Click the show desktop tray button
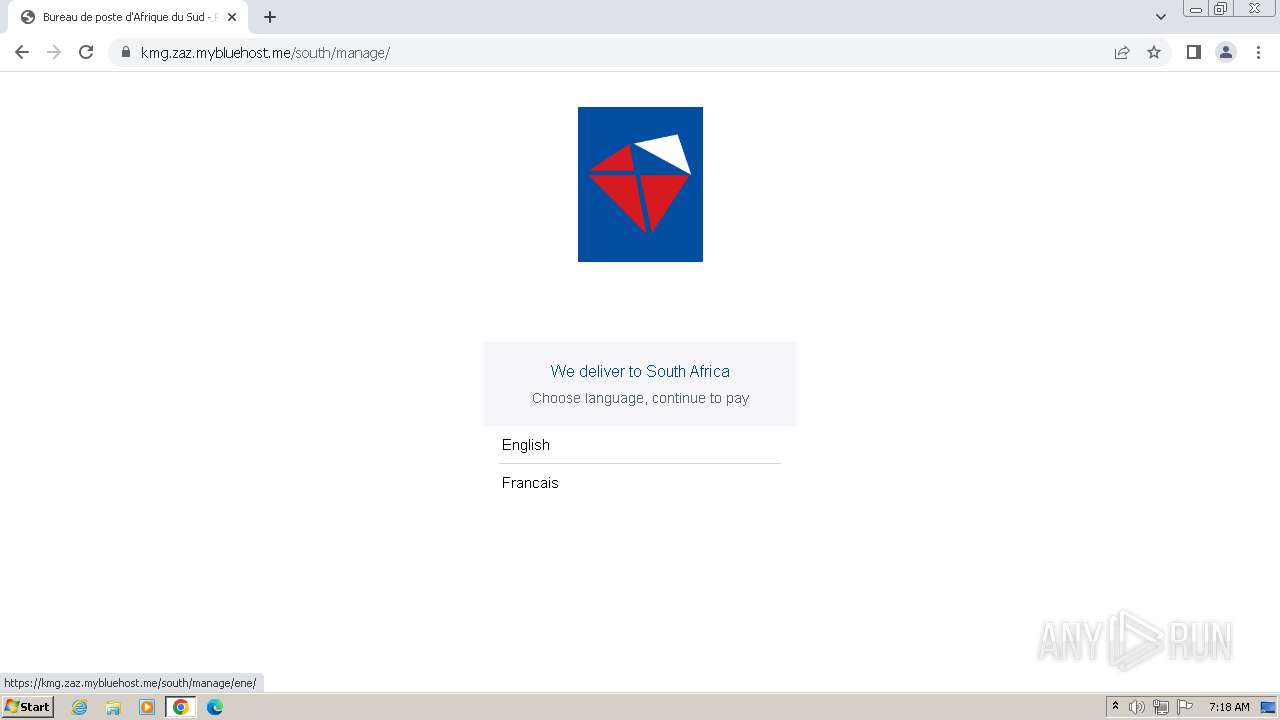1280x720 pixels. pos(1268,707)
